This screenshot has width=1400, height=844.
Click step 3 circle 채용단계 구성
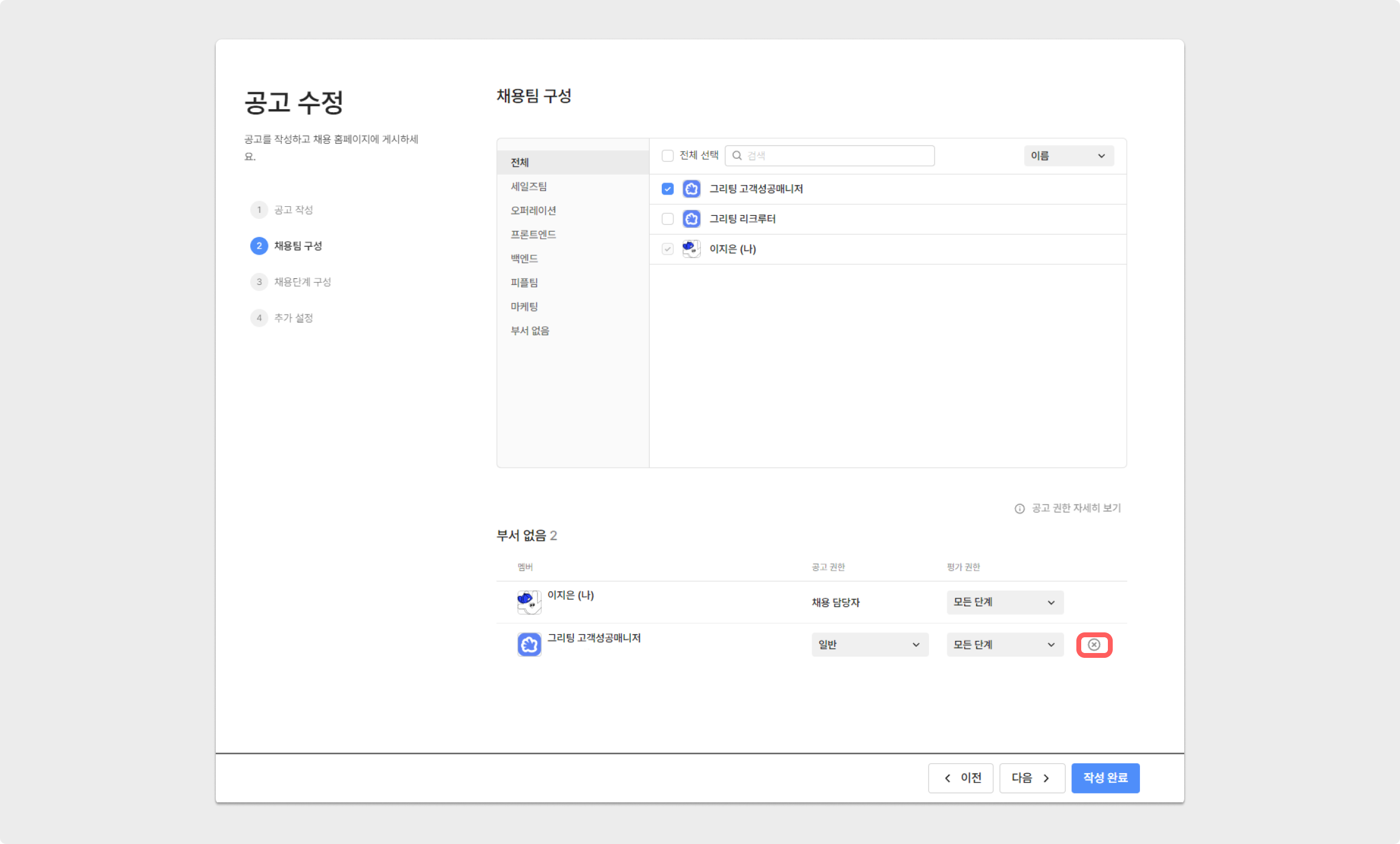[259, 282]
